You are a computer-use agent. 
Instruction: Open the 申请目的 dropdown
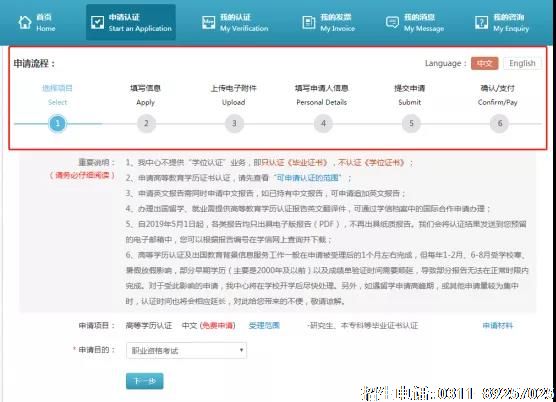(x=187, y=350)
